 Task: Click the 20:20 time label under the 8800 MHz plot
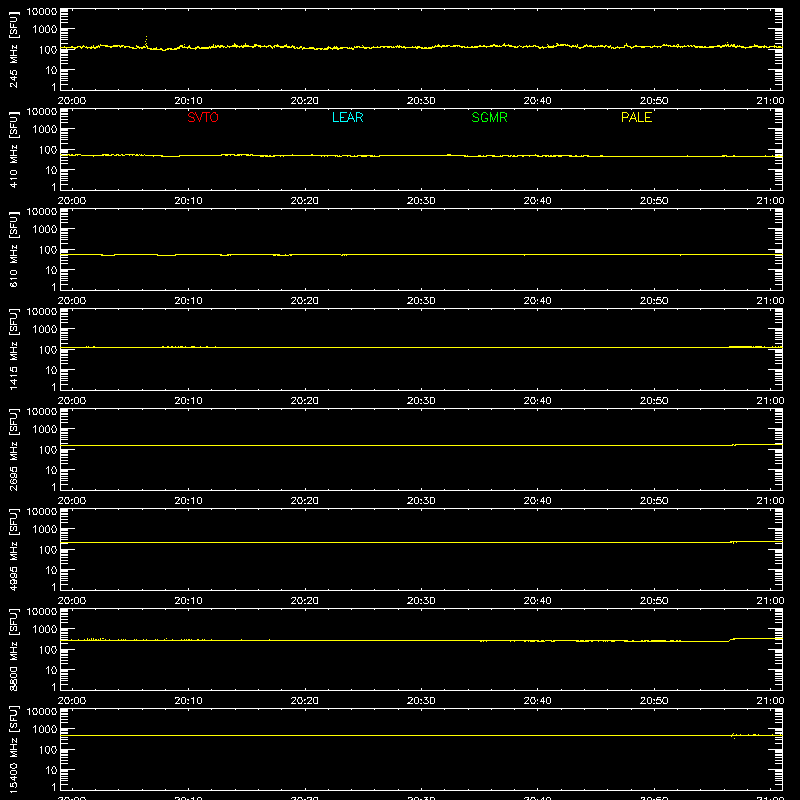tap(305, 701)
